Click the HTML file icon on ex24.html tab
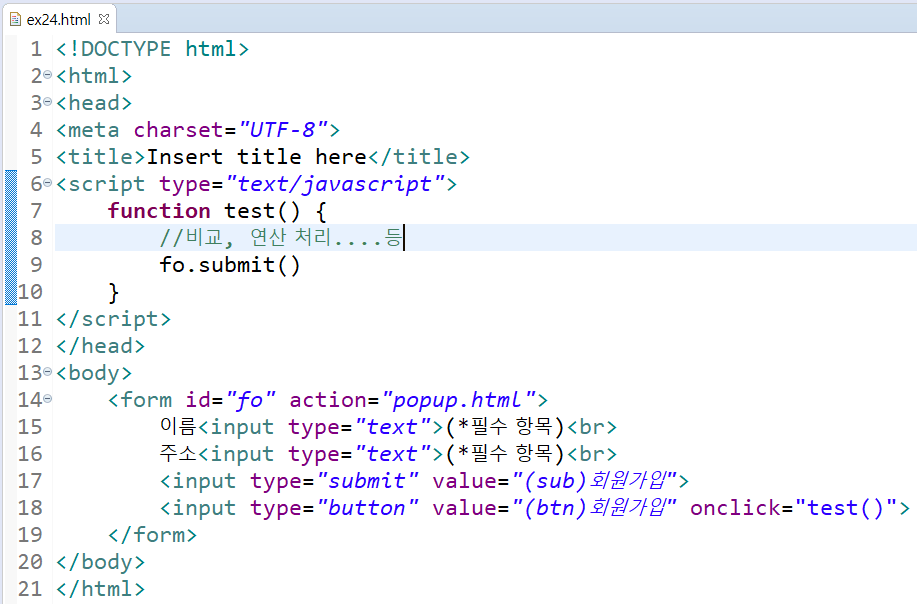917x604 pixels. coord(15,19)
